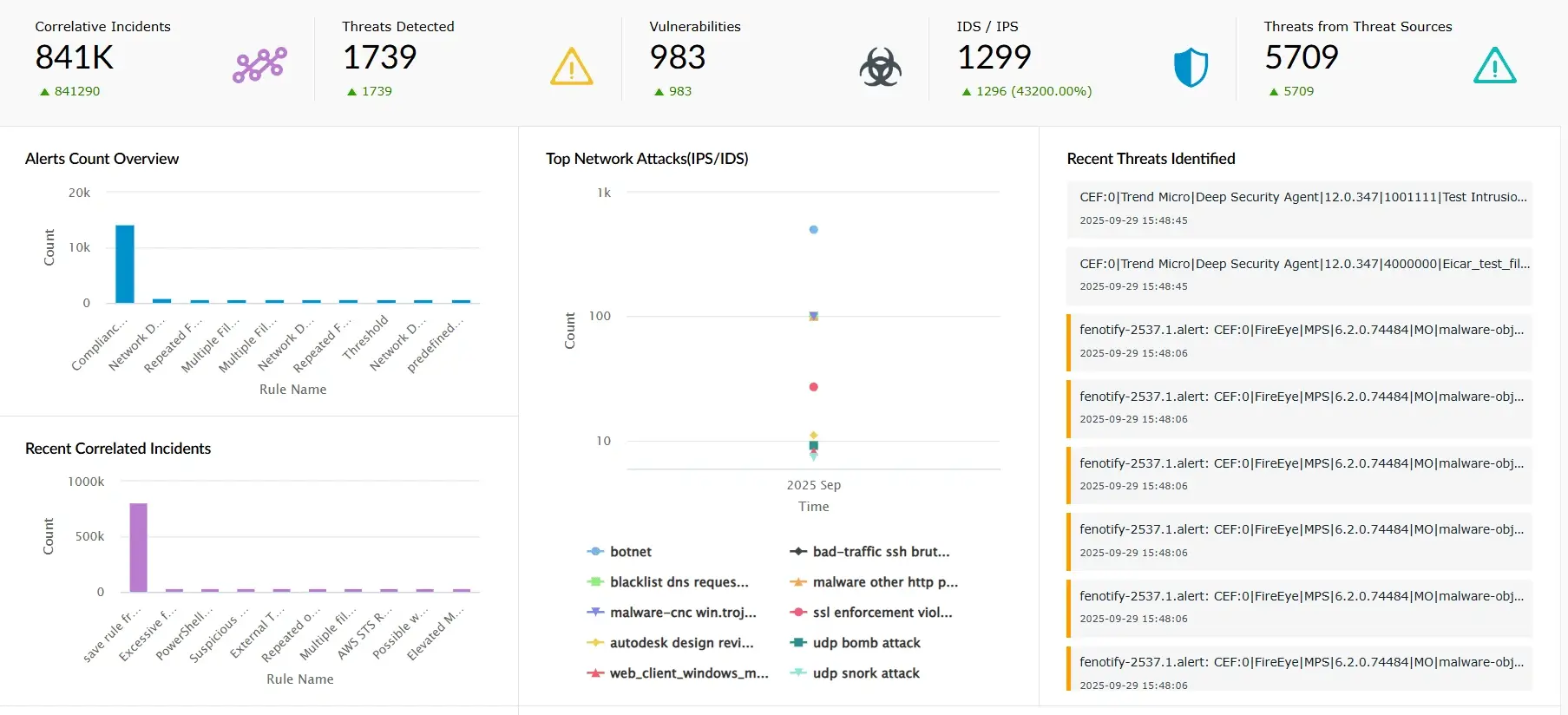
Task: Toggle the autodesk design review legend entry
Action: [x=670, y=643]
